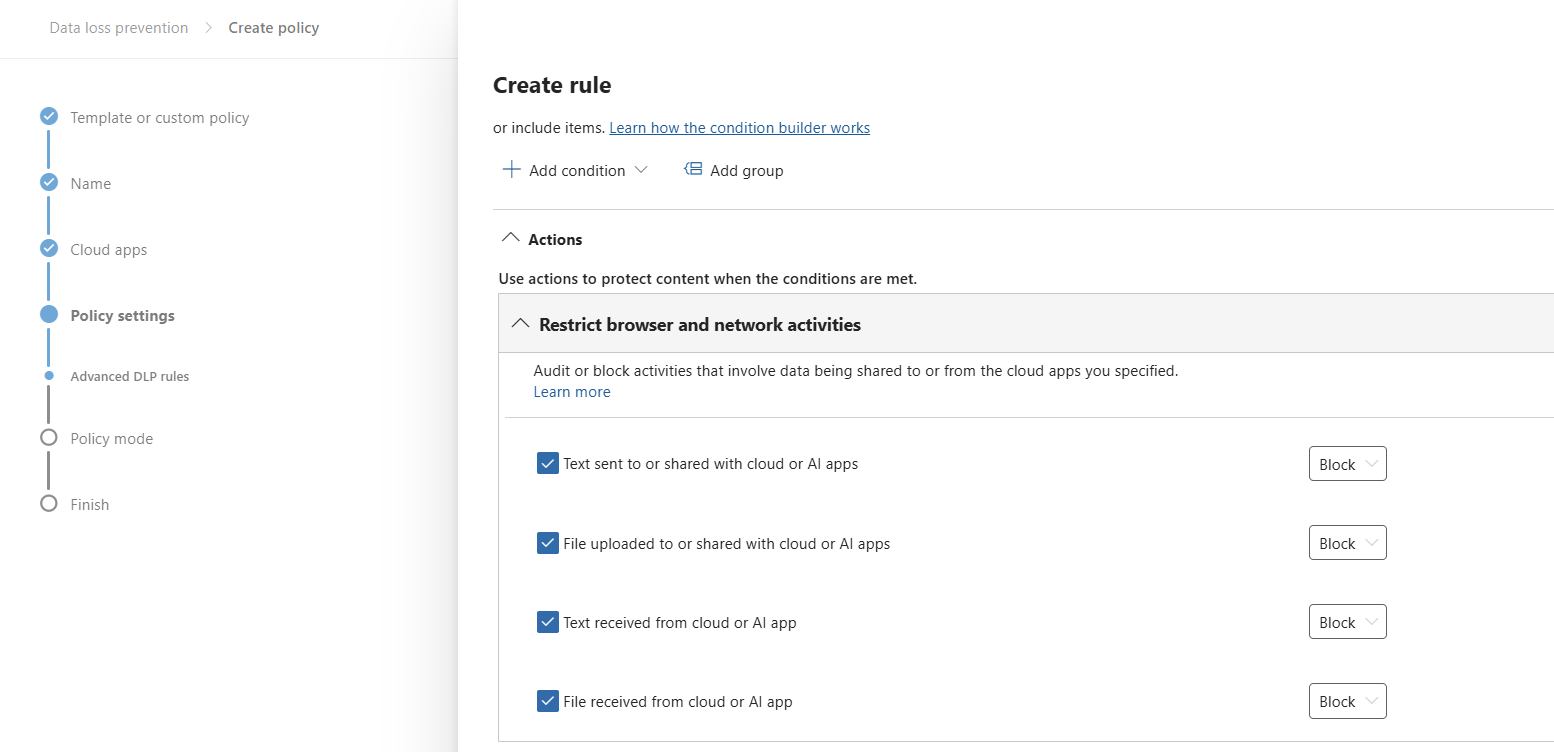Click the Finish step circle
The width and height of the screenshot is (1554, 752).
49,503
